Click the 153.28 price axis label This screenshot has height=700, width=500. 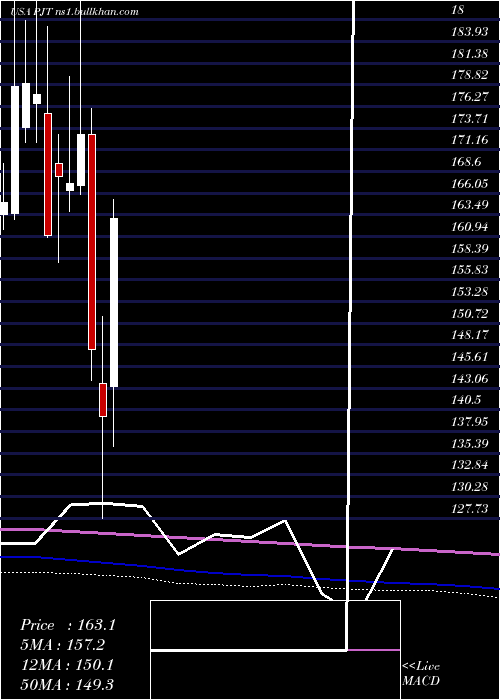pos(469,292)
